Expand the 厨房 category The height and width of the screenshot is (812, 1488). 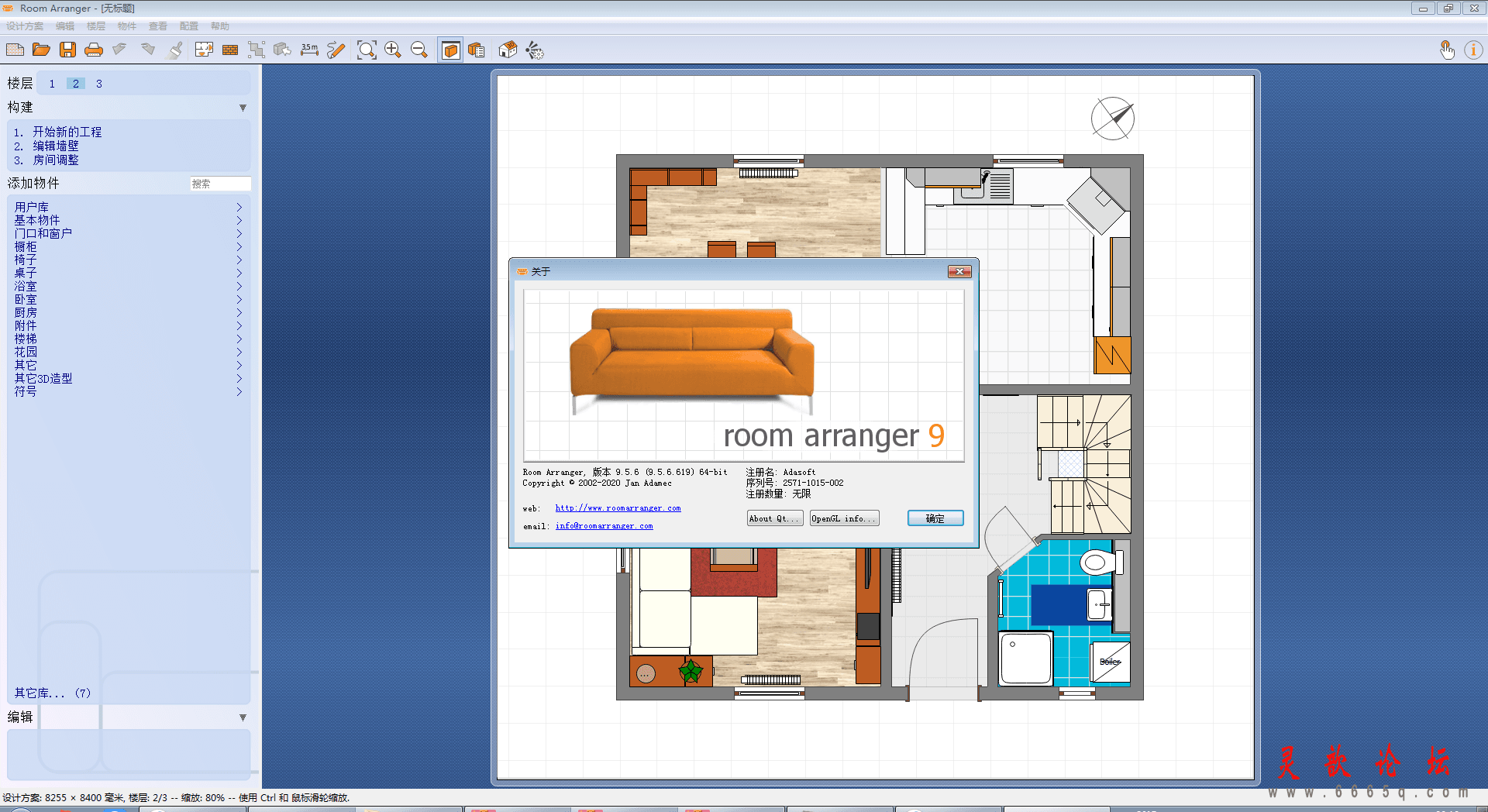click(x=128, y=312)
